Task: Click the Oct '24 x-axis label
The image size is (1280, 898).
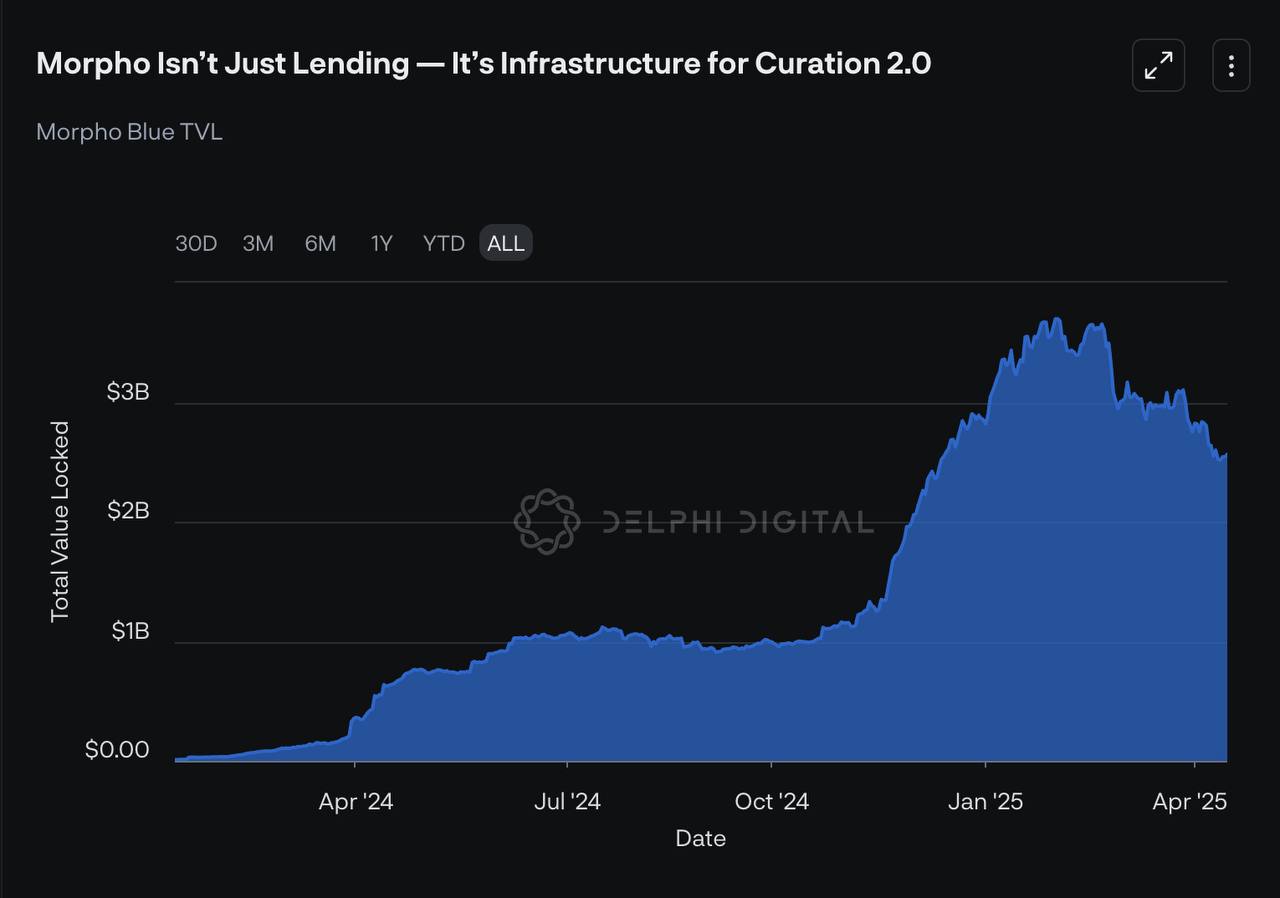Action: pos(771,802)
